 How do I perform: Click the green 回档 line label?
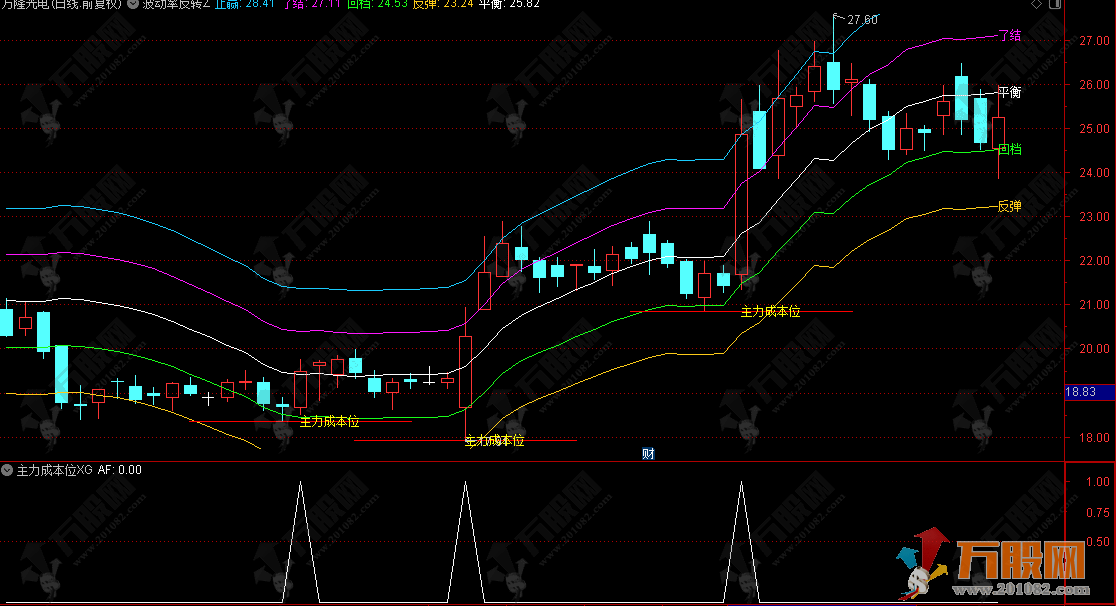click(1009, 149)
